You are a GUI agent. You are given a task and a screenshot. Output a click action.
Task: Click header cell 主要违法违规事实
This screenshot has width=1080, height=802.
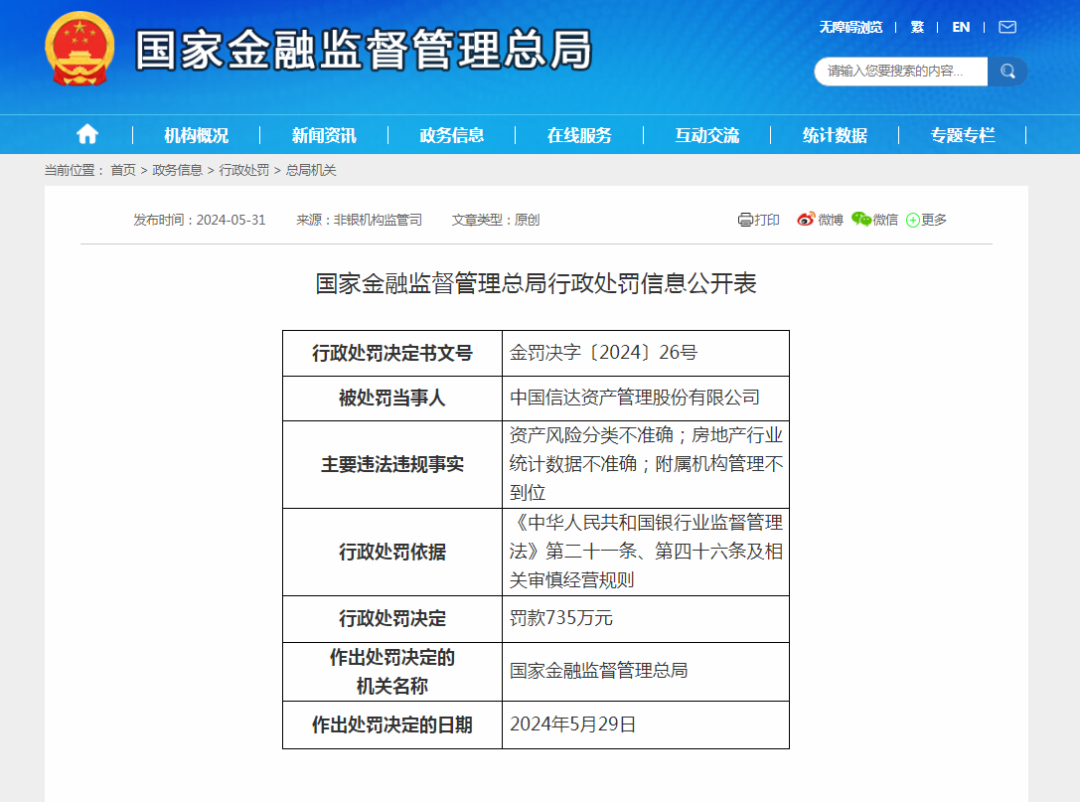[x=393, y=464]
